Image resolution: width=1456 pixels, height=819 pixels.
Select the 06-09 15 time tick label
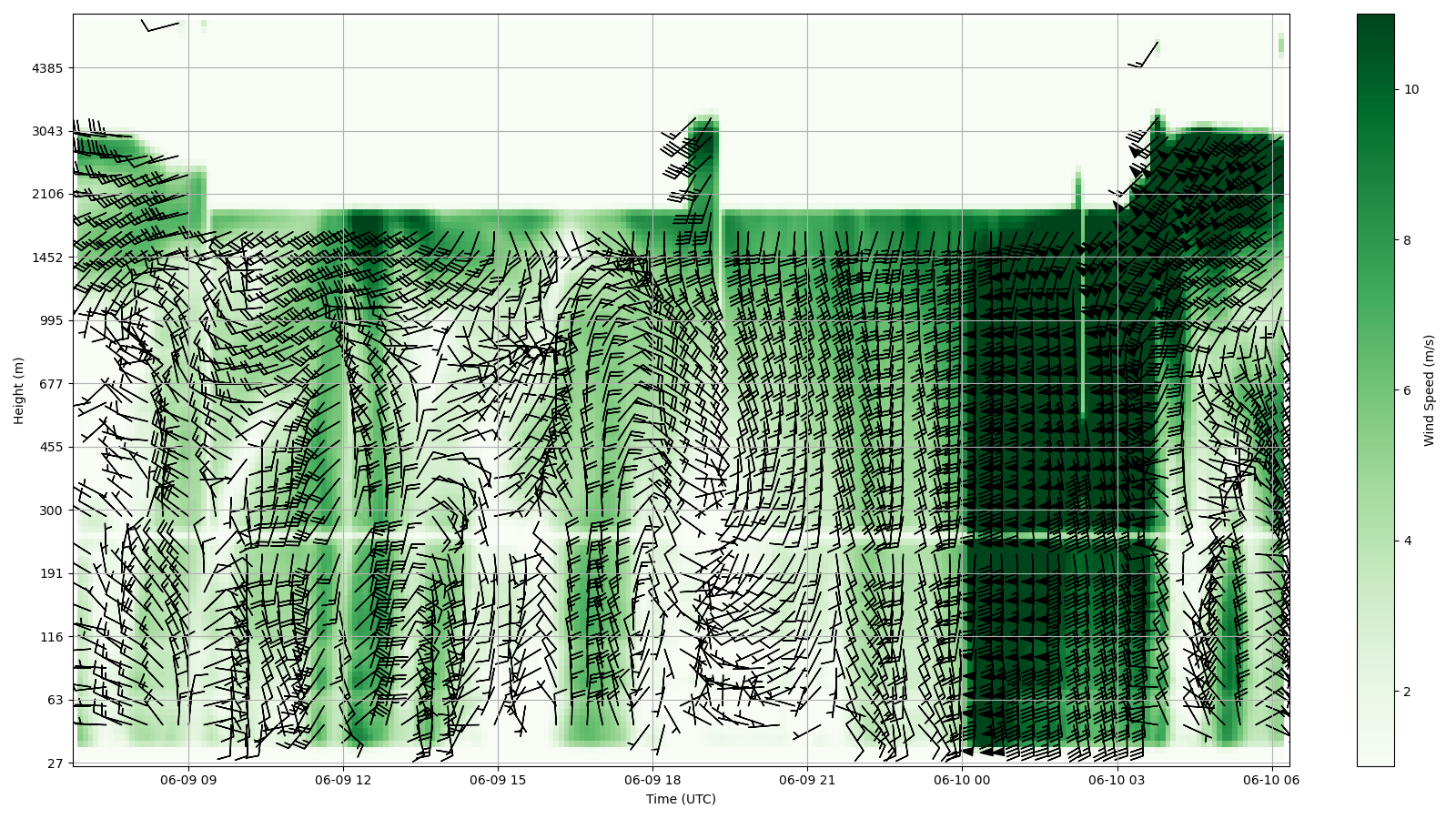click(498, 780)
